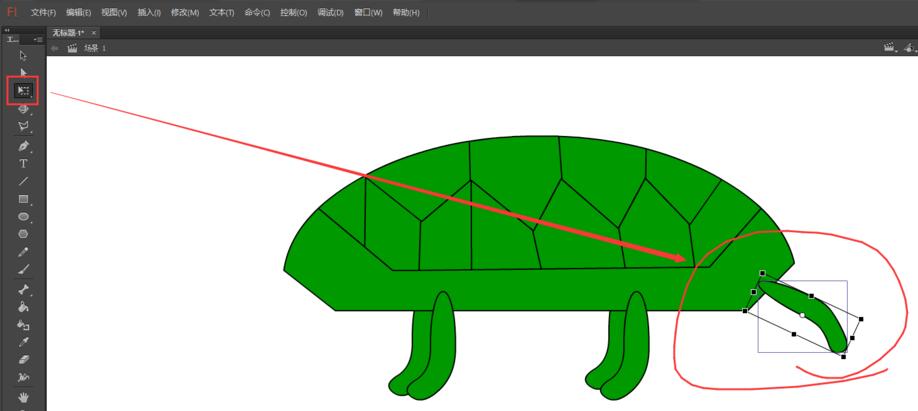The image size is (918, 411).
Task: Close the 无标题-1 document tab
Action: click(x=94, y=32)
